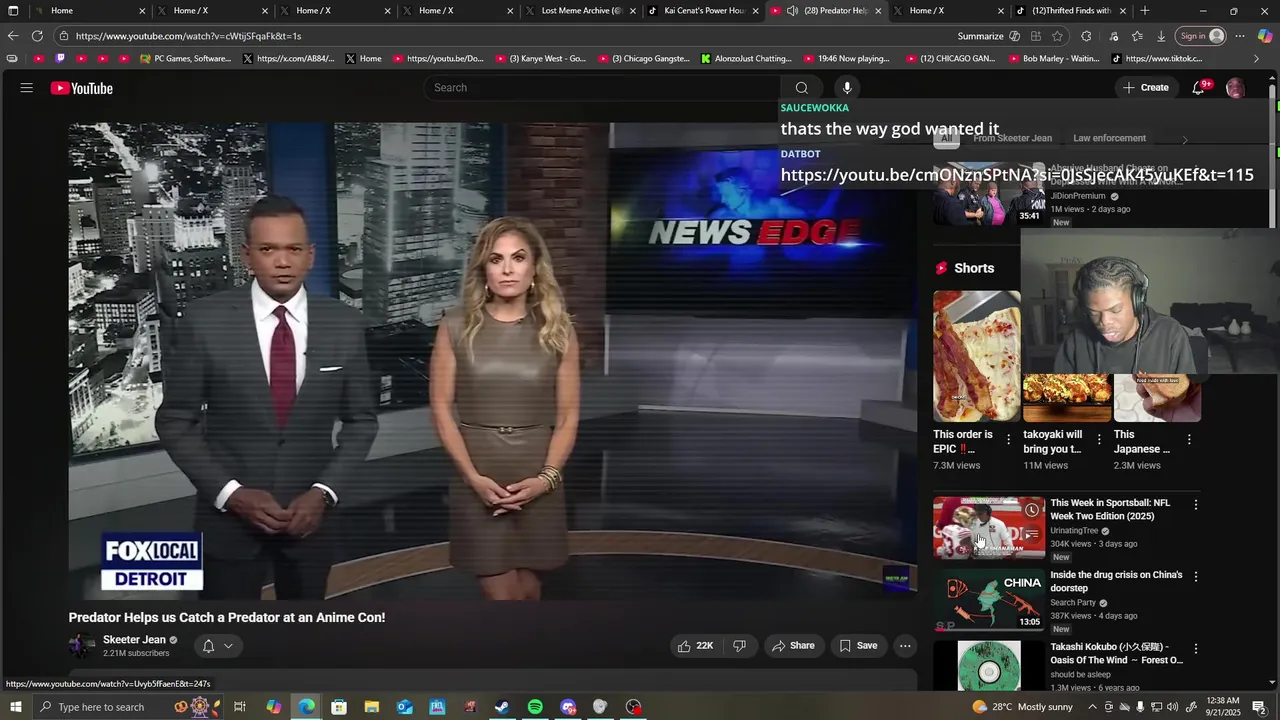Launch Spotify from the taskbar
This screenshot has width=1280, height=720.
535,707
